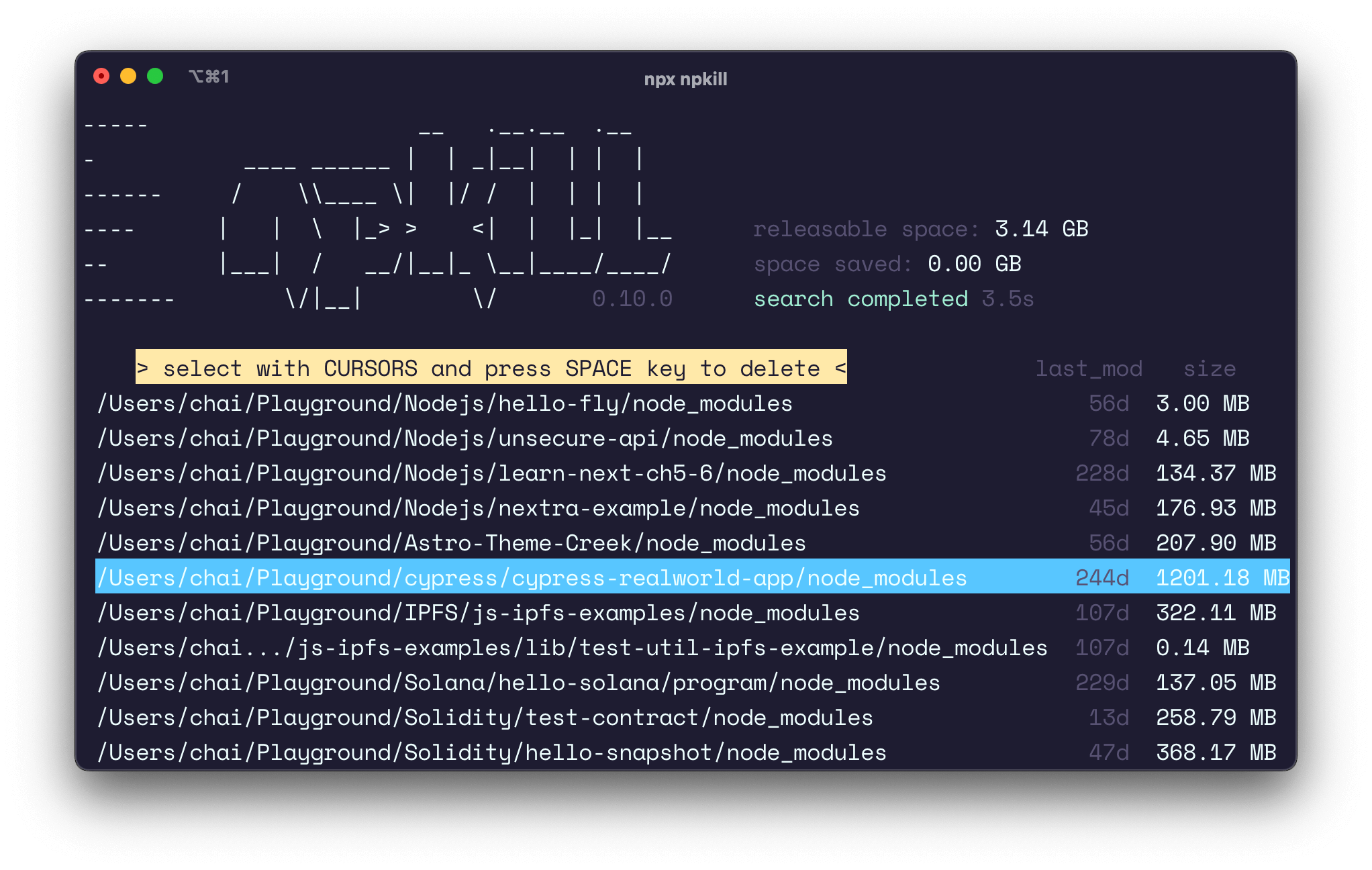Click the red close window button

[x=101, y=77]
